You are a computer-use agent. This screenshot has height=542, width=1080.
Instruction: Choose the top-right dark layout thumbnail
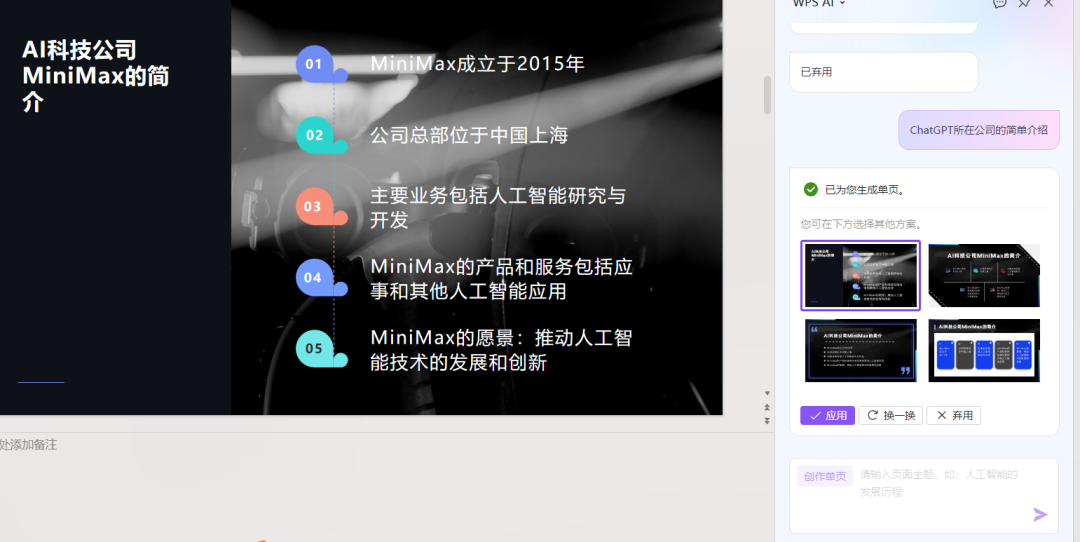(984, 276)
